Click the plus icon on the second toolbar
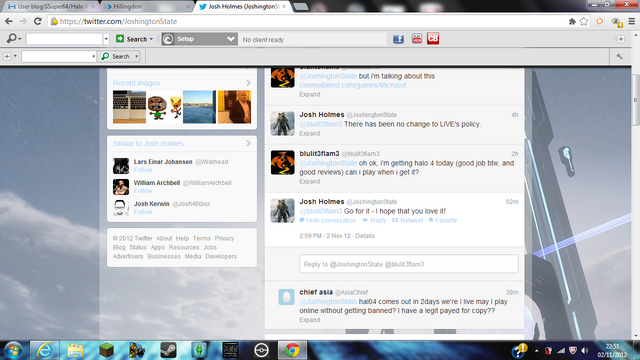This screenshot has width=640, height=360. [x=7, y=56]
